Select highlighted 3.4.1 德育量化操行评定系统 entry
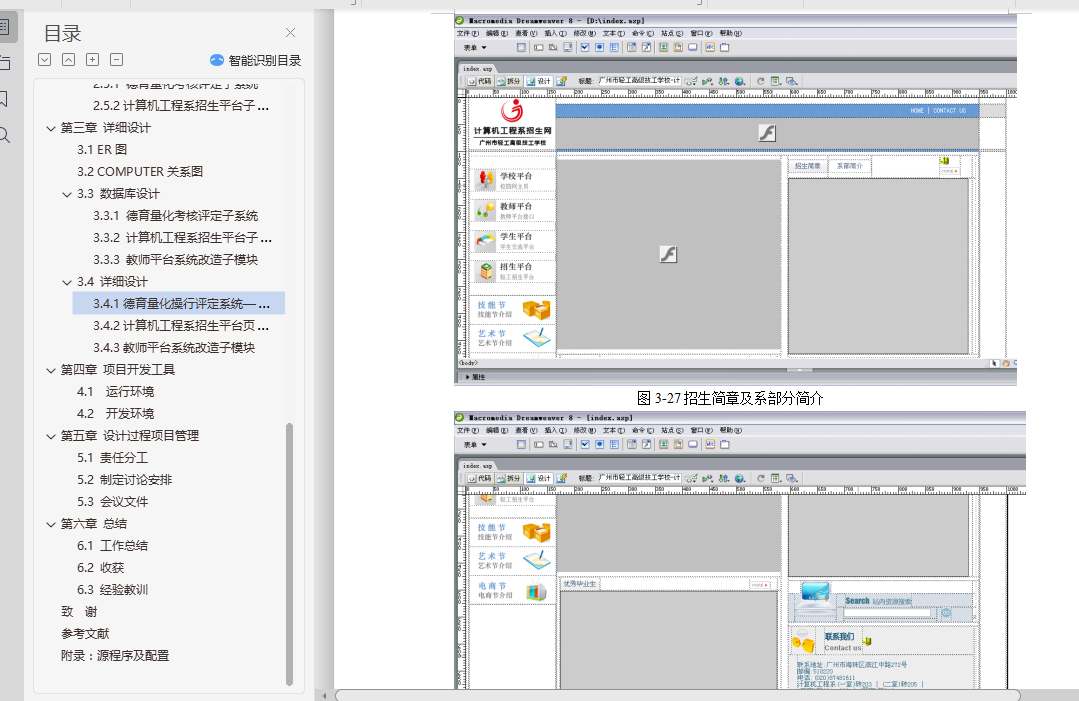This screenshot has height=701, width=1079. click(179, 303)
